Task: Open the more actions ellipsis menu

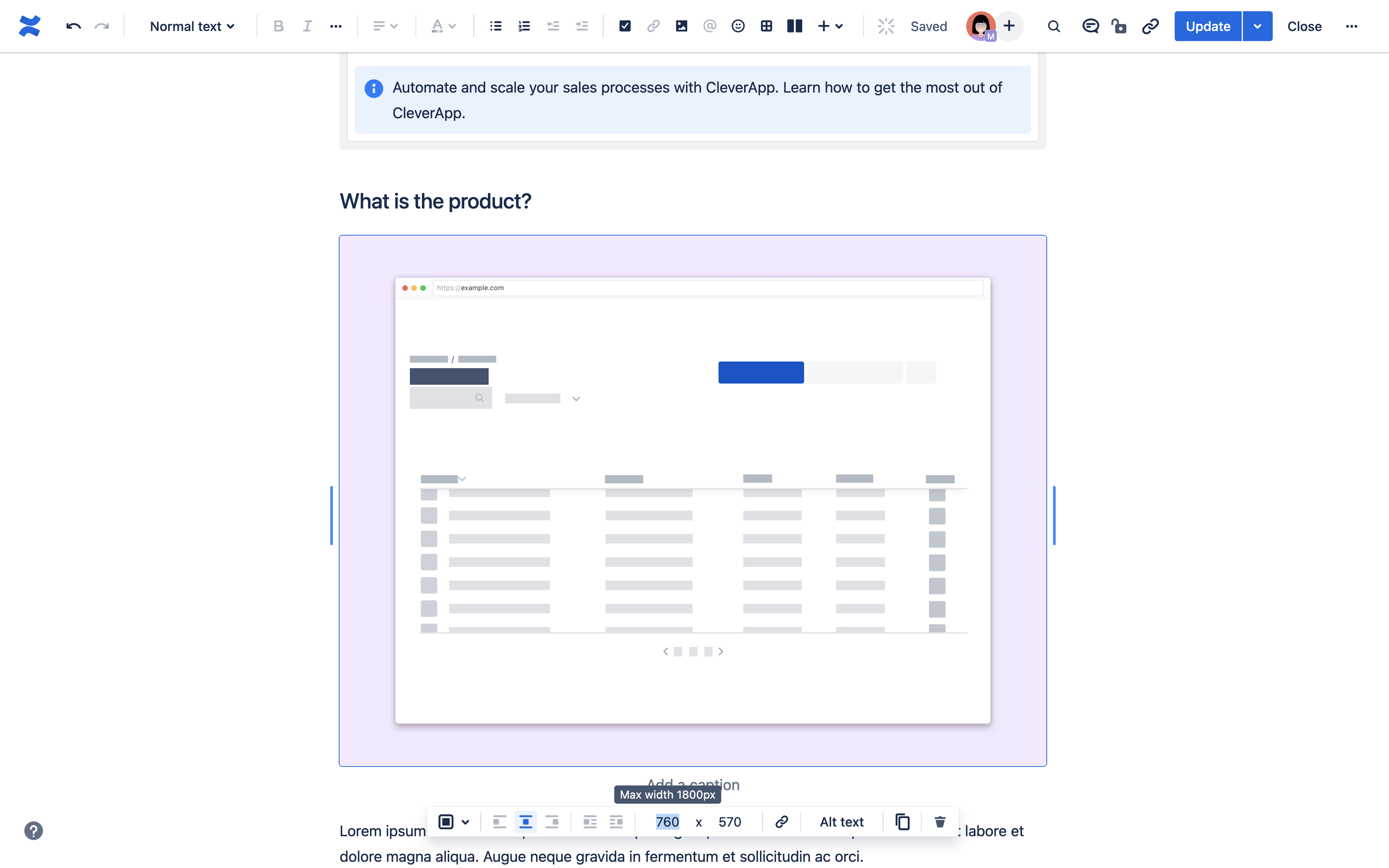Action: coord(1351,26)
